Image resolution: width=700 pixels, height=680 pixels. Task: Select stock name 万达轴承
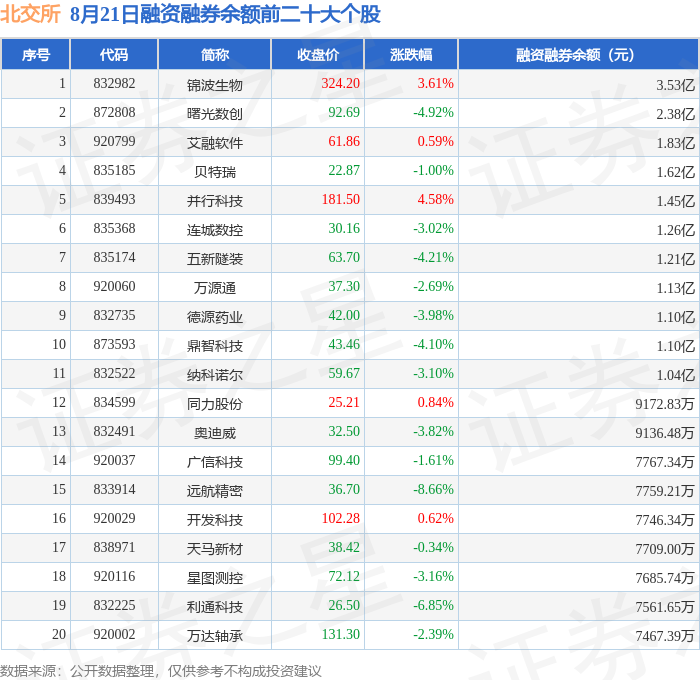click(x=215, y=636)
